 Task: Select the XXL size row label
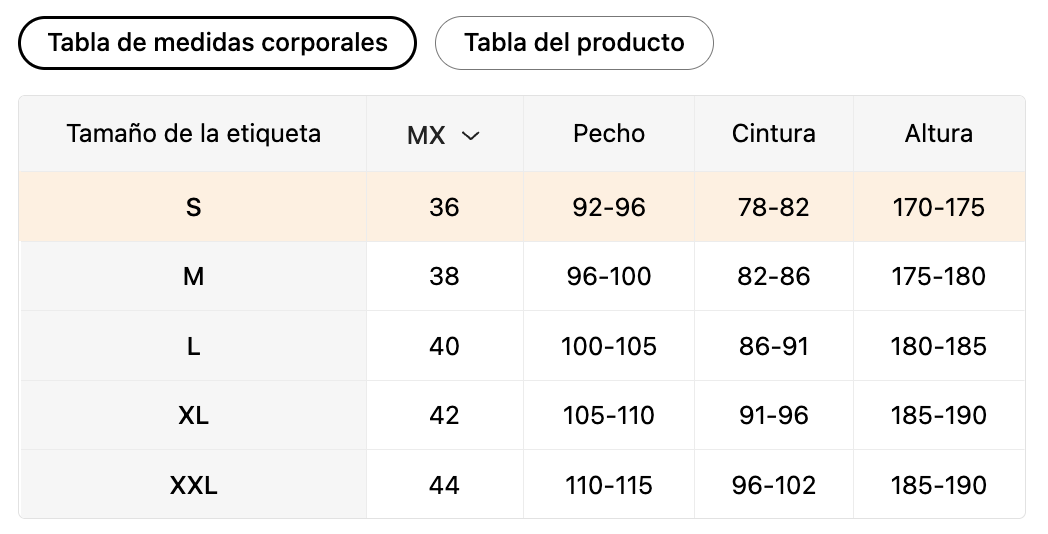click(x=193, y=485)
